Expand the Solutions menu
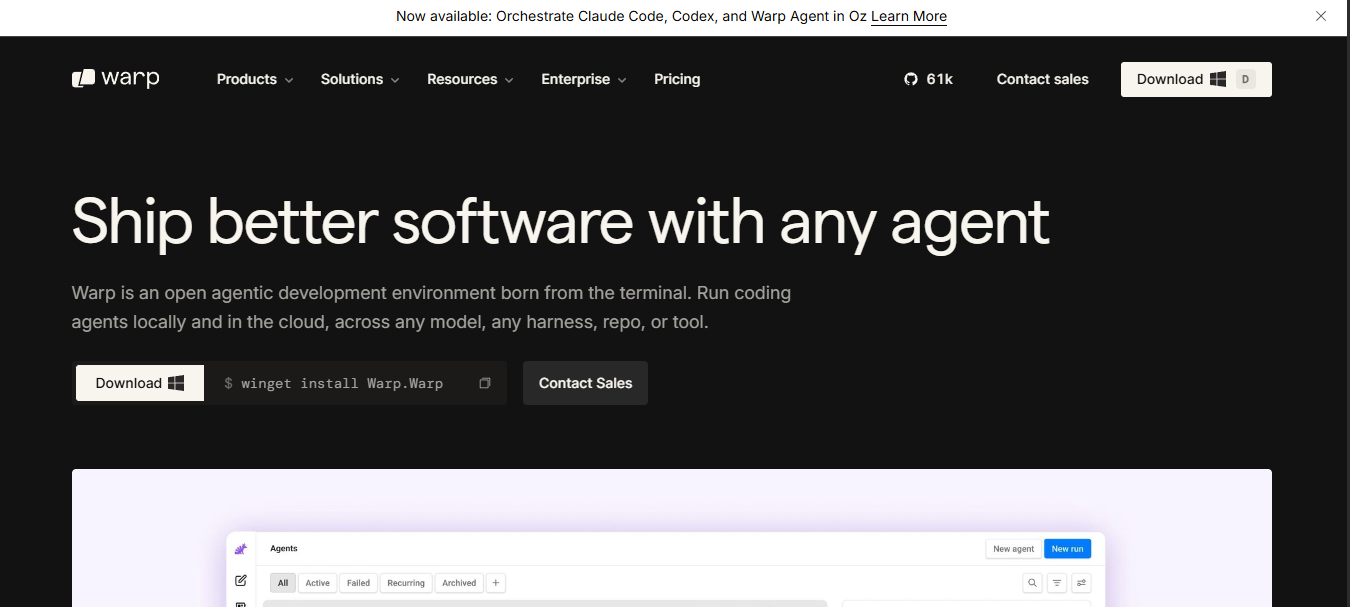This screenshot has height=607, width=1350. pyautogui.click(x=360, y=79)
